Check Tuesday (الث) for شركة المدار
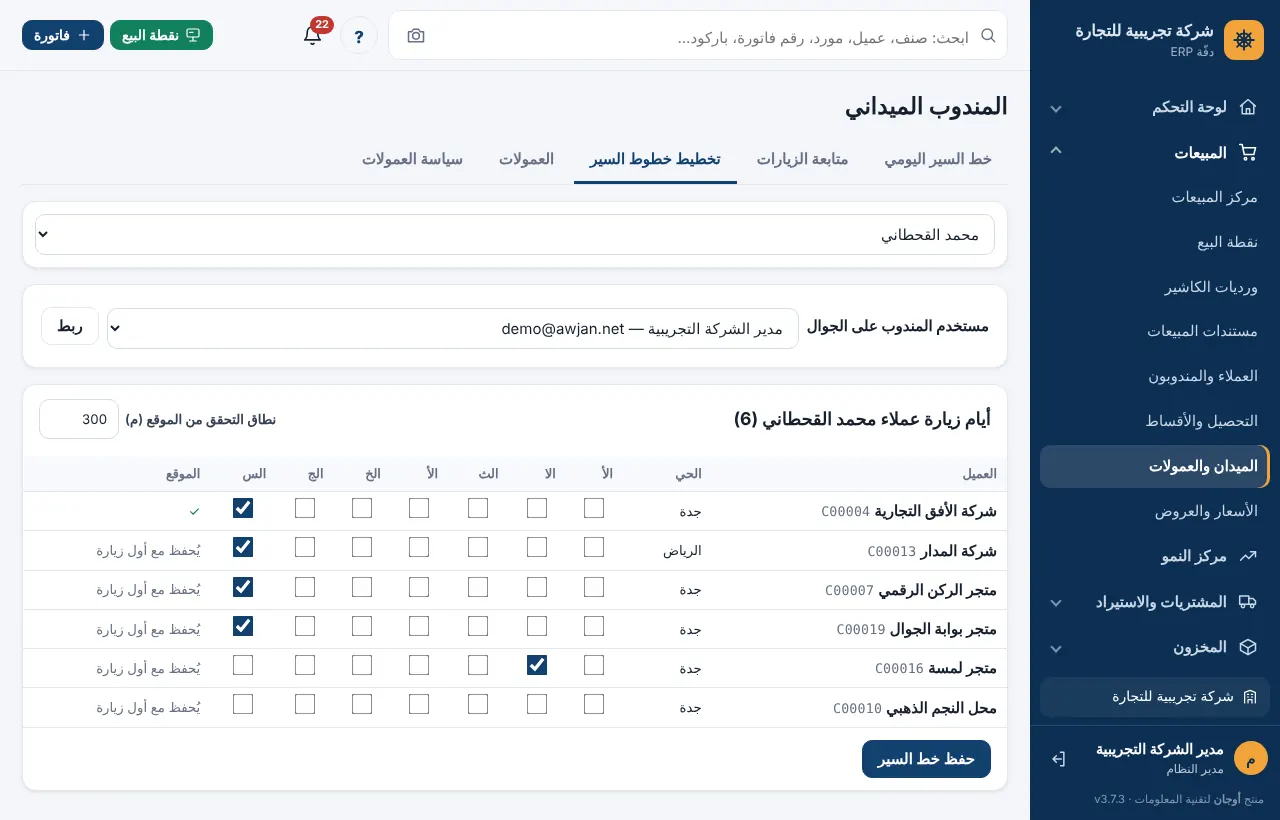 tap(478, 547)
